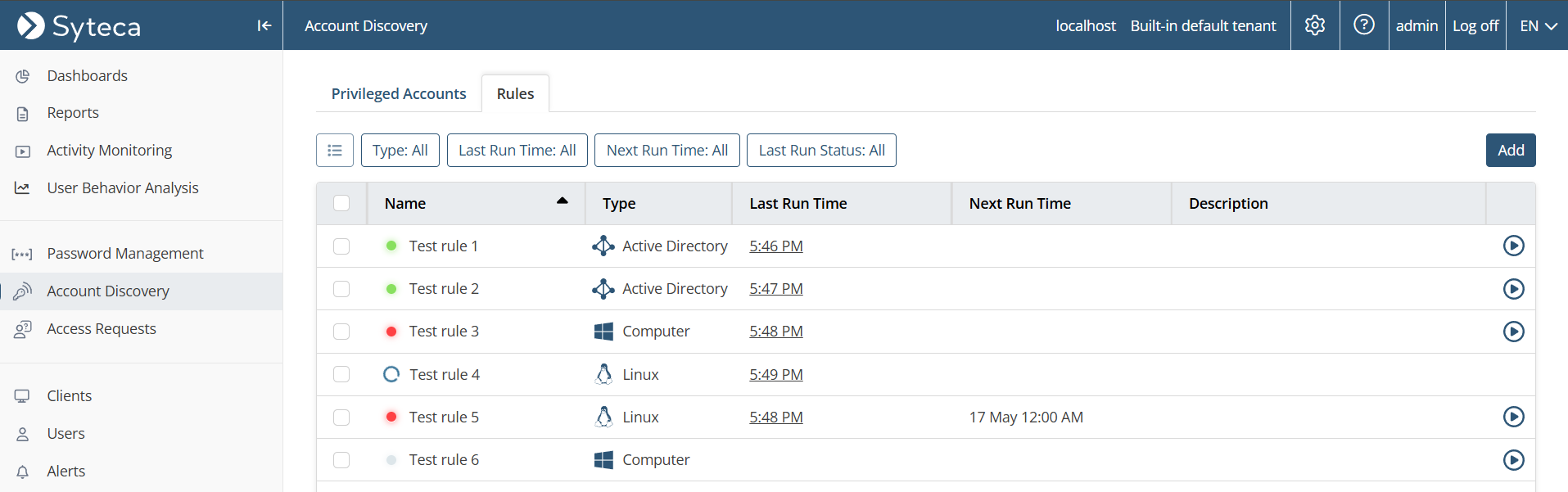This screenshot has width=1568, height=492.
Task: Expand the Last Run Status: All filter
Action: (821, 151)
